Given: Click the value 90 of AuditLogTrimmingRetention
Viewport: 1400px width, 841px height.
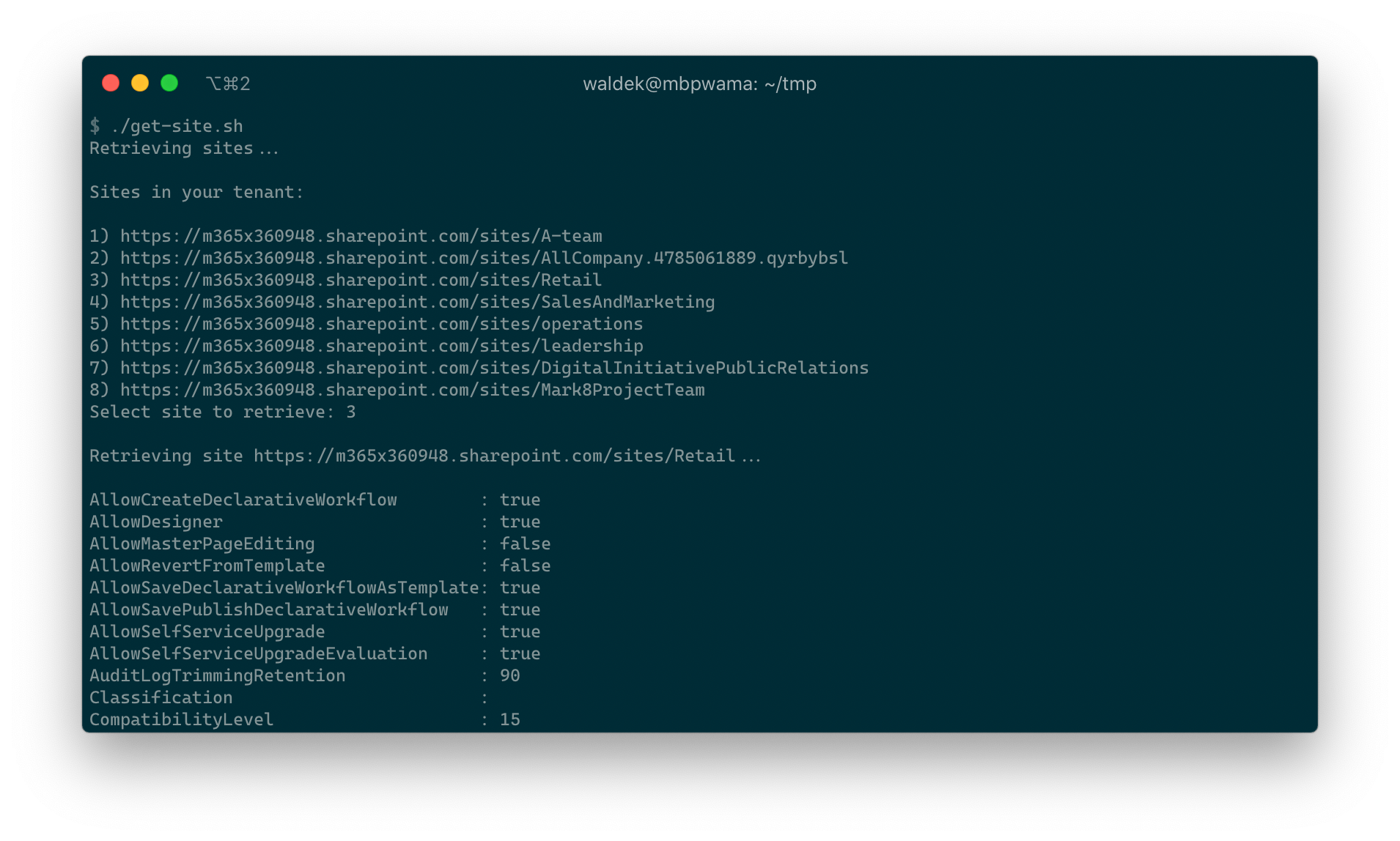Looking at the screenshot, I should tap(510, 675).
